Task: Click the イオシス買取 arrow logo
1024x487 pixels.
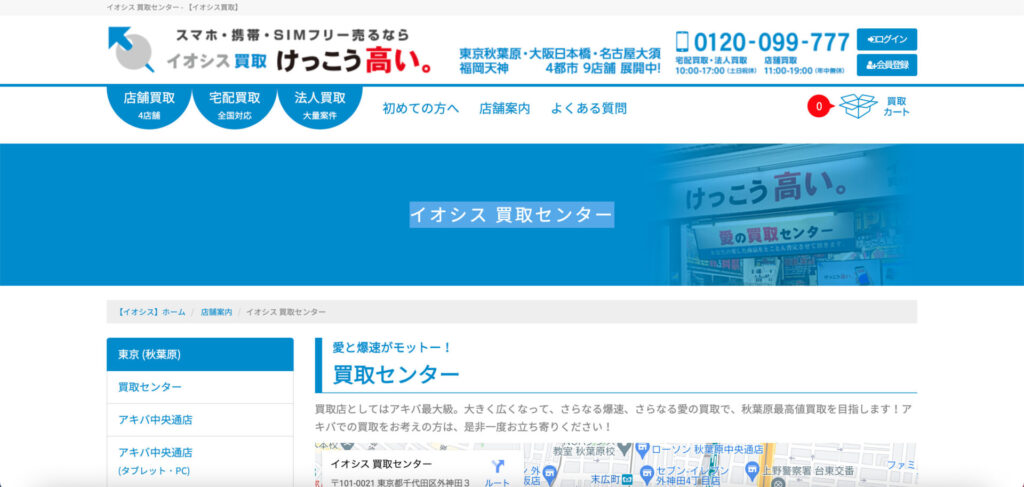Action: (131, 49)
